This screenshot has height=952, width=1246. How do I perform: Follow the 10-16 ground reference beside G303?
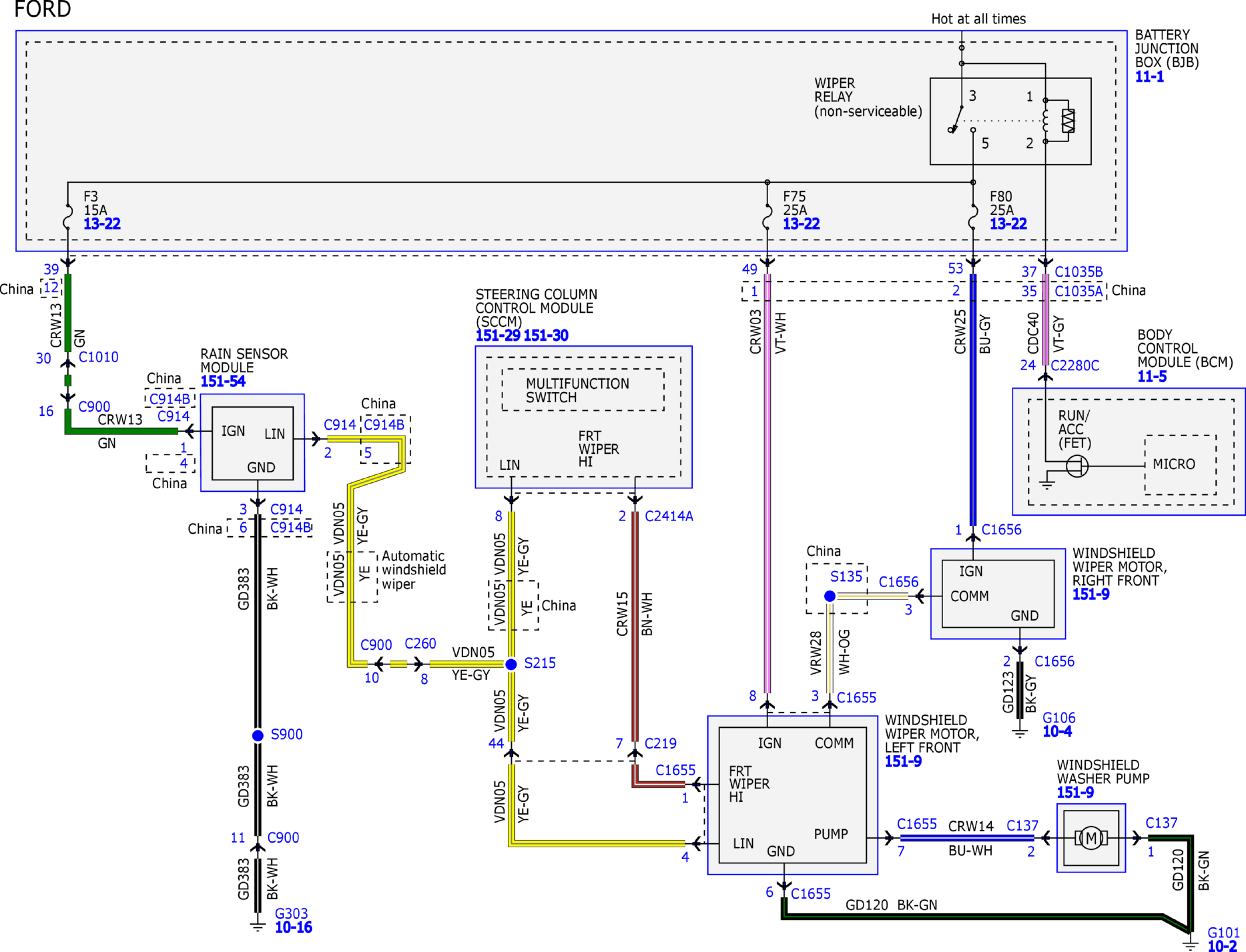click(x=293, y=927)
